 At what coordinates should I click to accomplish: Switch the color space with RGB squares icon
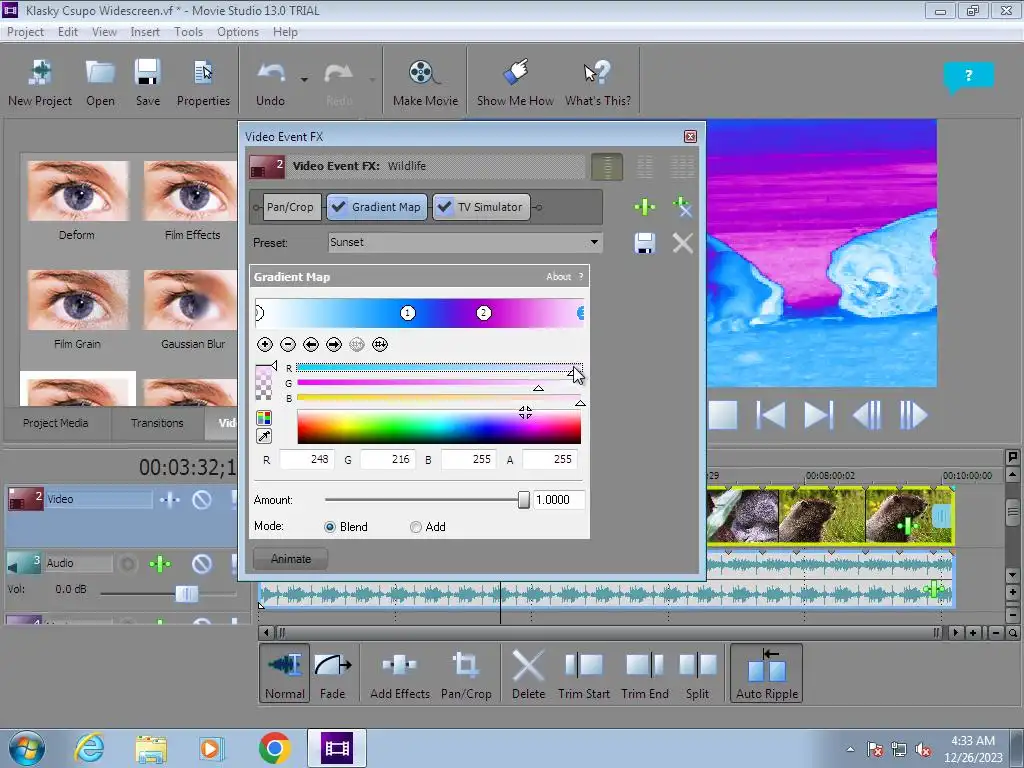264,418
